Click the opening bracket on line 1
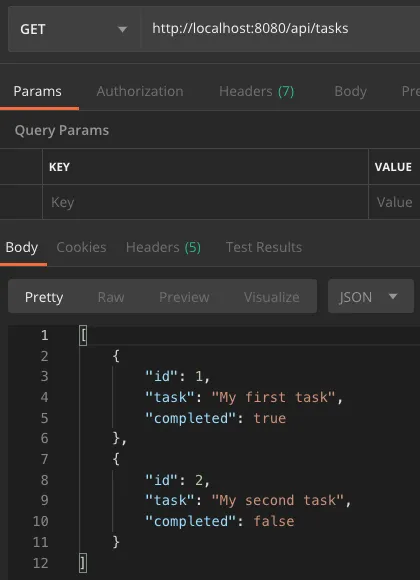 [x=83, y=335]
